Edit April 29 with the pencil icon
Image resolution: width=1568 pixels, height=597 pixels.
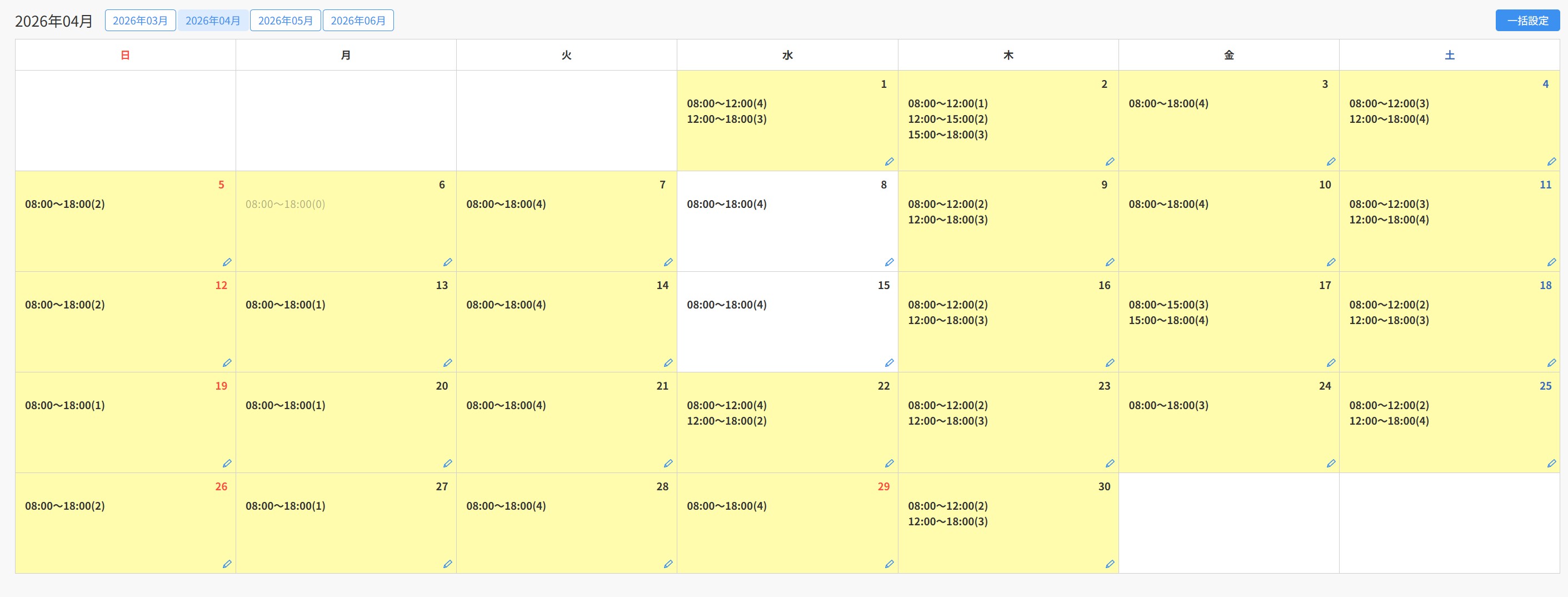click(888, 564)
